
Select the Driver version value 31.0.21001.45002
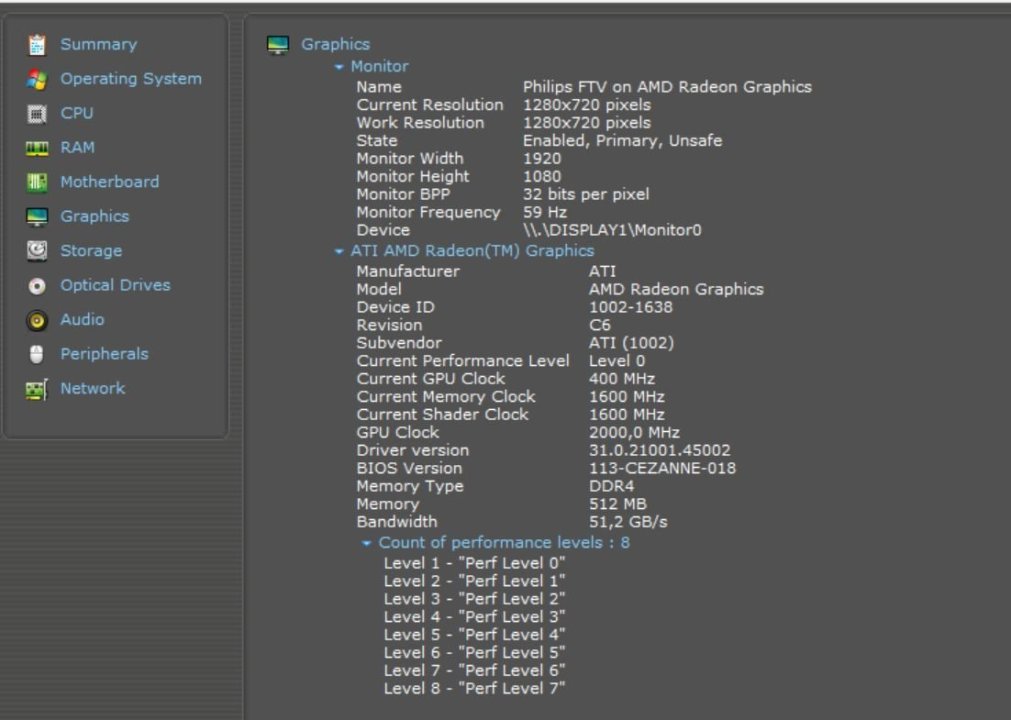point(659,451)
